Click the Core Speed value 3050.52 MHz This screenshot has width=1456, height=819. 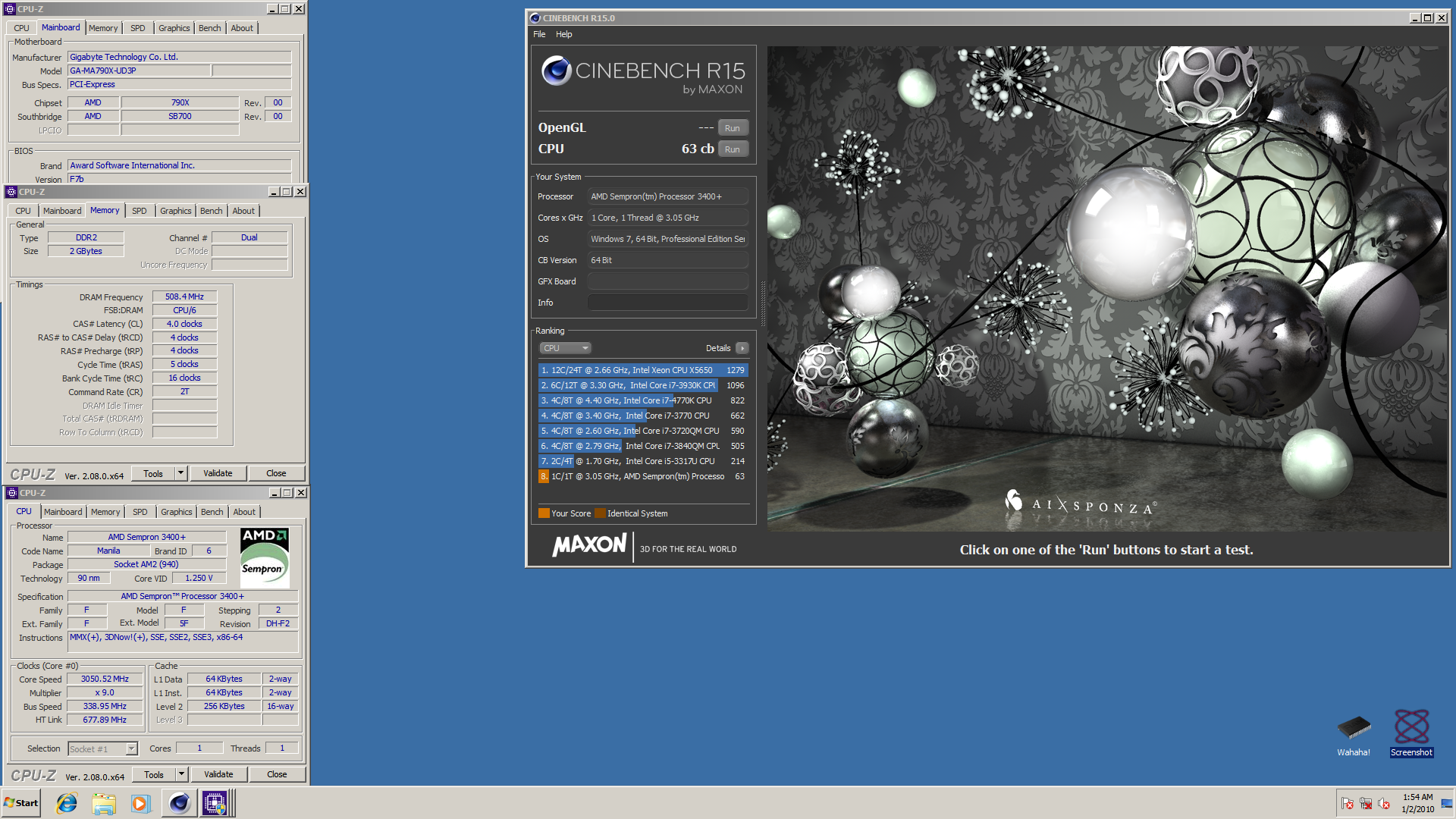tap(105, 679)
